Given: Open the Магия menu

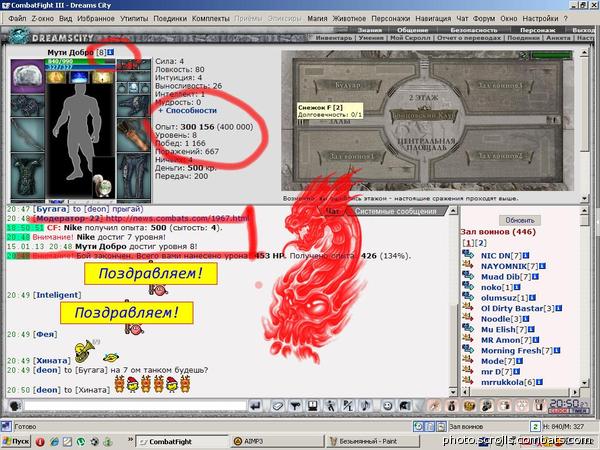Looking at the screenshot, I should click(317, 18).
